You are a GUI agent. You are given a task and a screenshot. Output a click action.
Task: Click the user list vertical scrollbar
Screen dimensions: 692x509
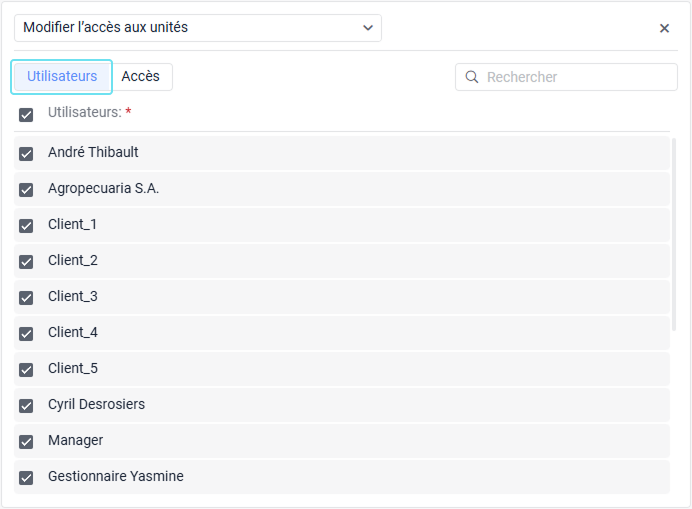click(x=674, y=235)
